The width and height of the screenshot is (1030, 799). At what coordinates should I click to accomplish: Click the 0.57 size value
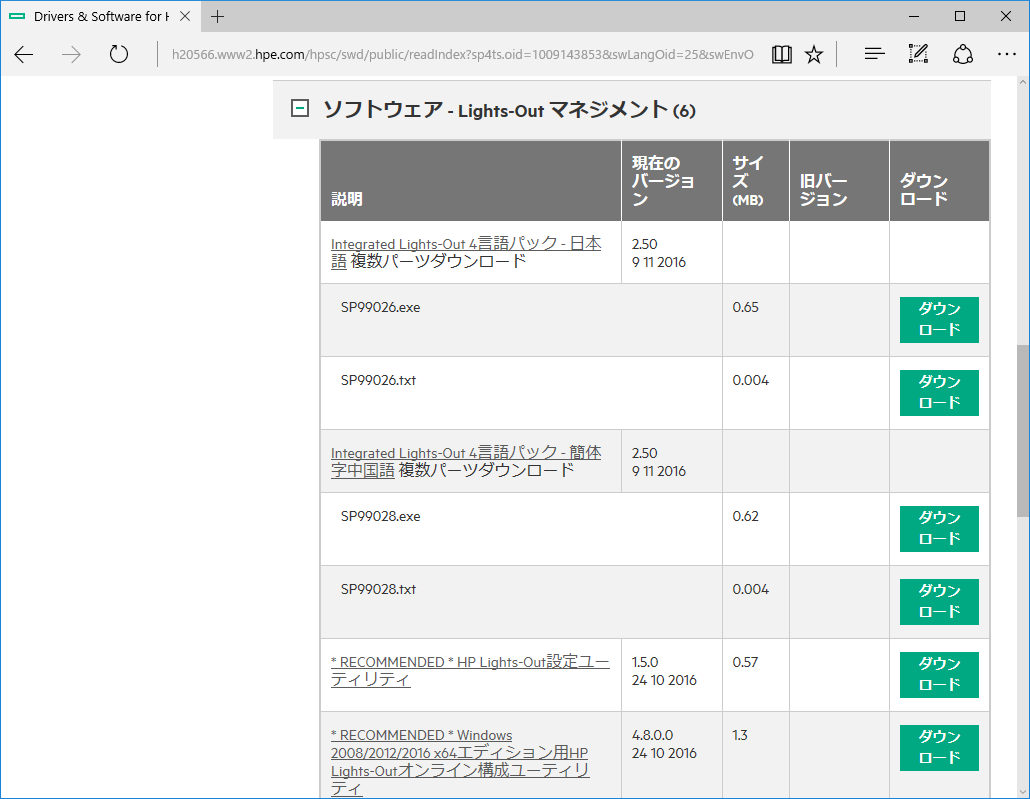click(746, 662)
